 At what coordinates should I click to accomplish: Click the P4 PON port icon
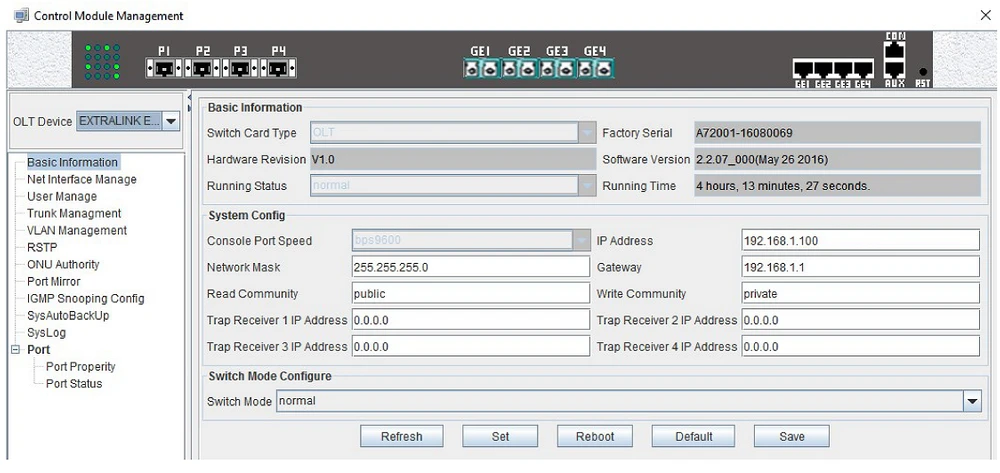tap(278, 70)
